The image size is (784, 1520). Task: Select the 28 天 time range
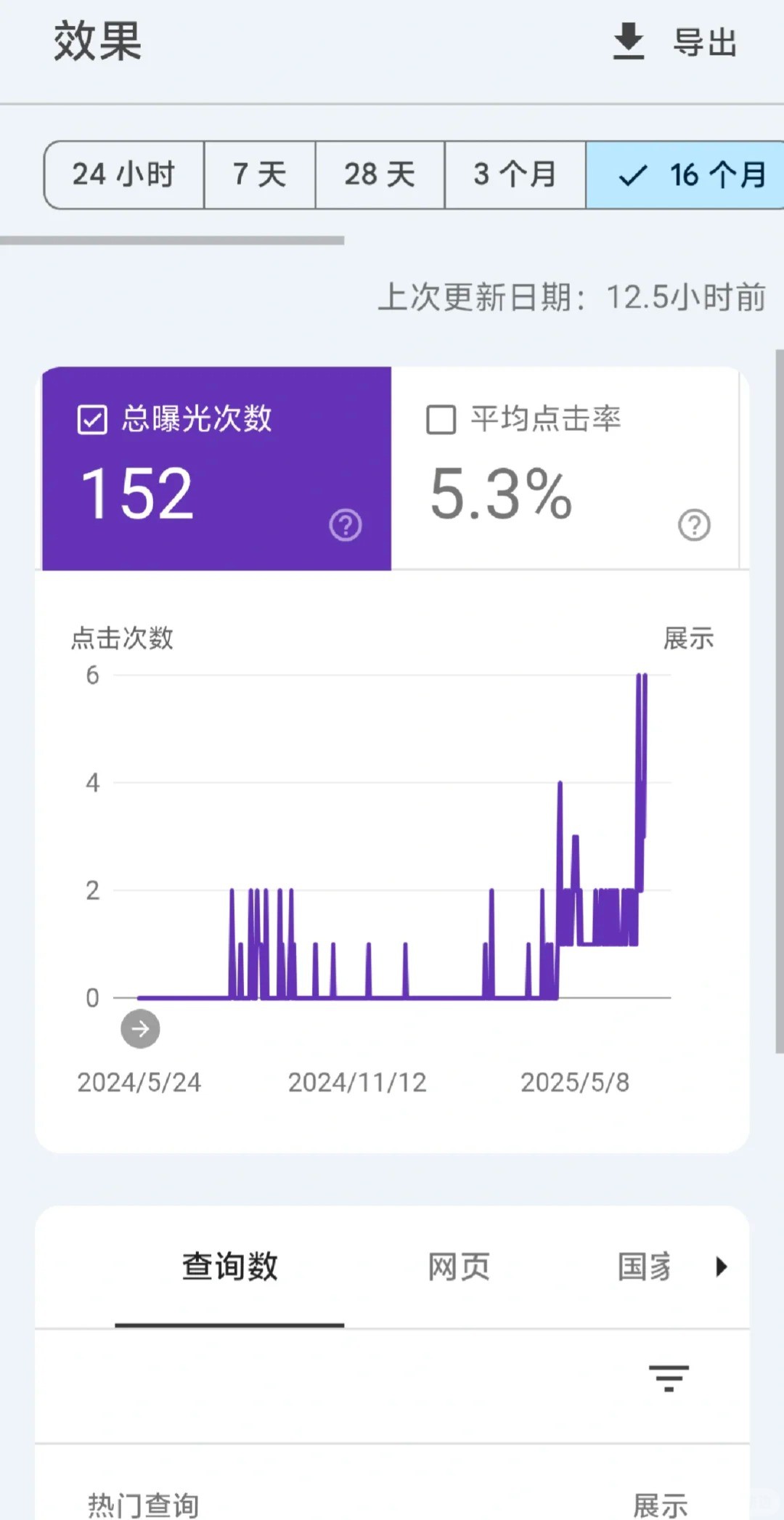[x=380, y=175]
